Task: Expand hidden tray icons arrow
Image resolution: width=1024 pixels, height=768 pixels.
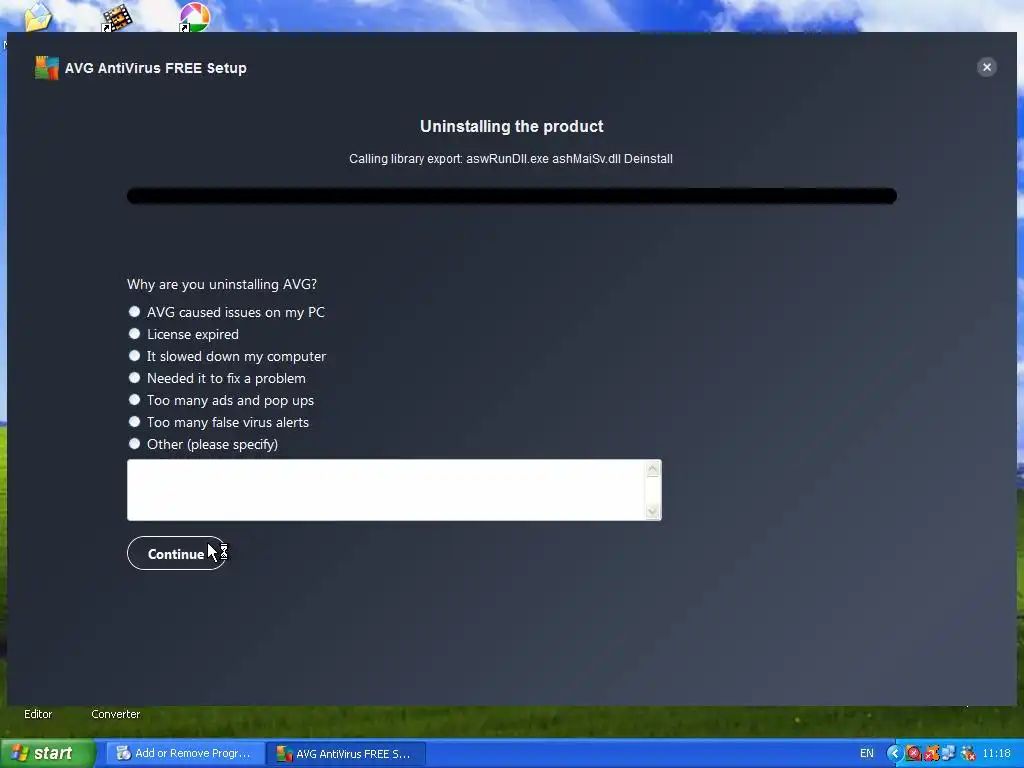Action: pyautogui.click(x=895, y=753)
